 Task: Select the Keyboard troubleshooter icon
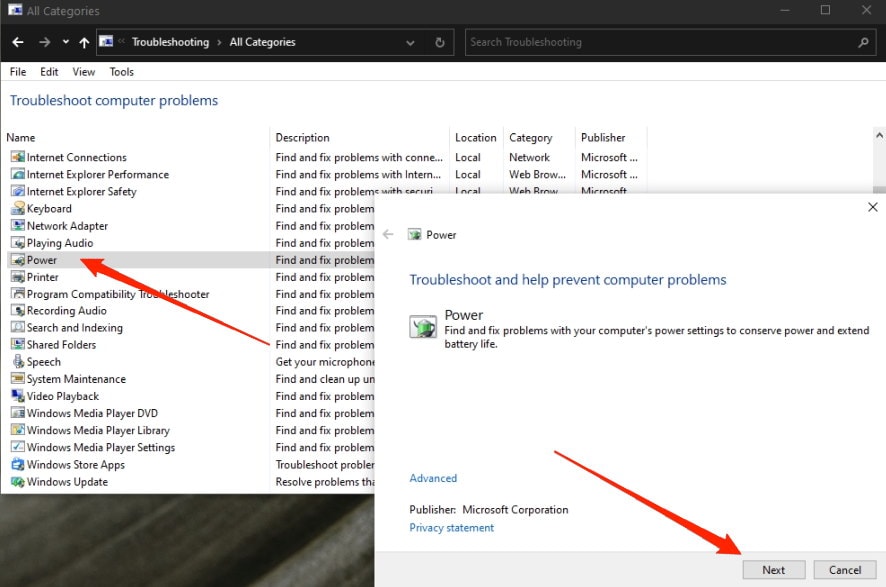[x=18, y=208]
